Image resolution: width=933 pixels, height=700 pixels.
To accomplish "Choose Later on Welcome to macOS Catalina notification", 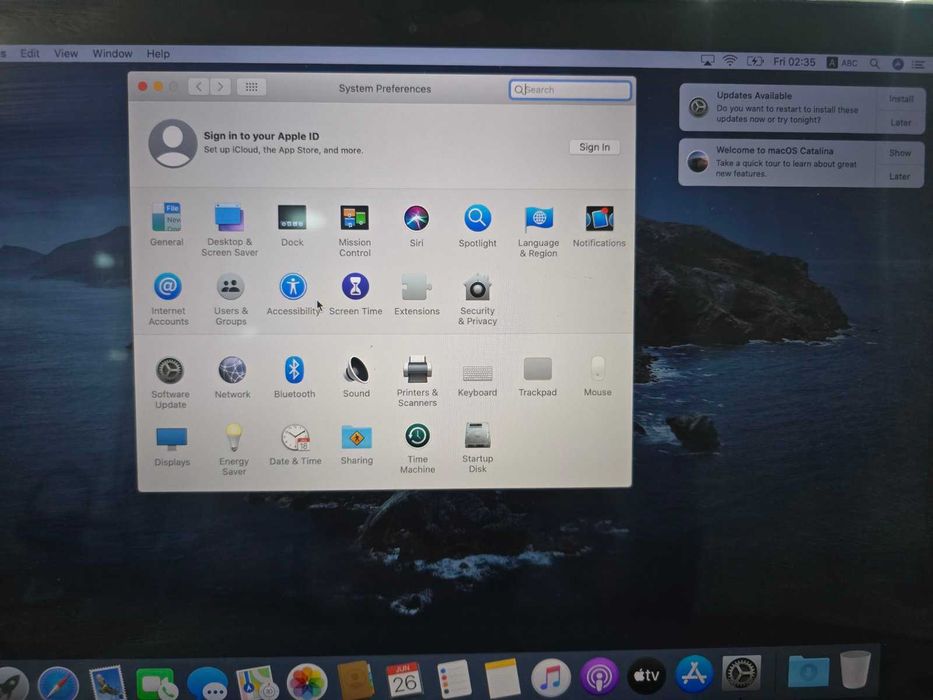I will click(x=899, y=176).
